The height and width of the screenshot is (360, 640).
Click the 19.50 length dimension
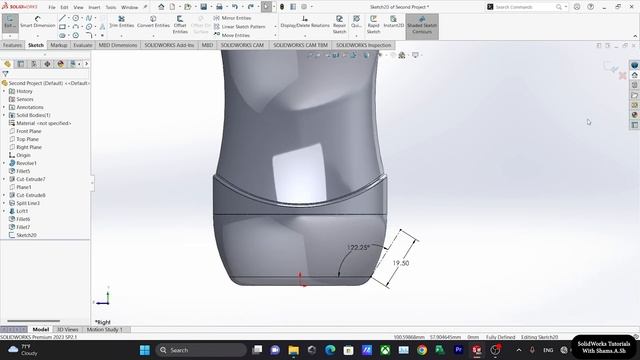(x=401, y=263)
